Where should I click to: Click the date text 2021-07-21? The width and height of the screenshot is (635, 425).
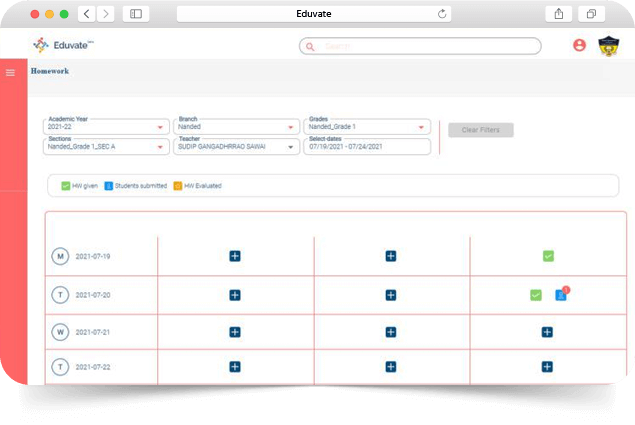pyautogui.click(x=93, y=332)
